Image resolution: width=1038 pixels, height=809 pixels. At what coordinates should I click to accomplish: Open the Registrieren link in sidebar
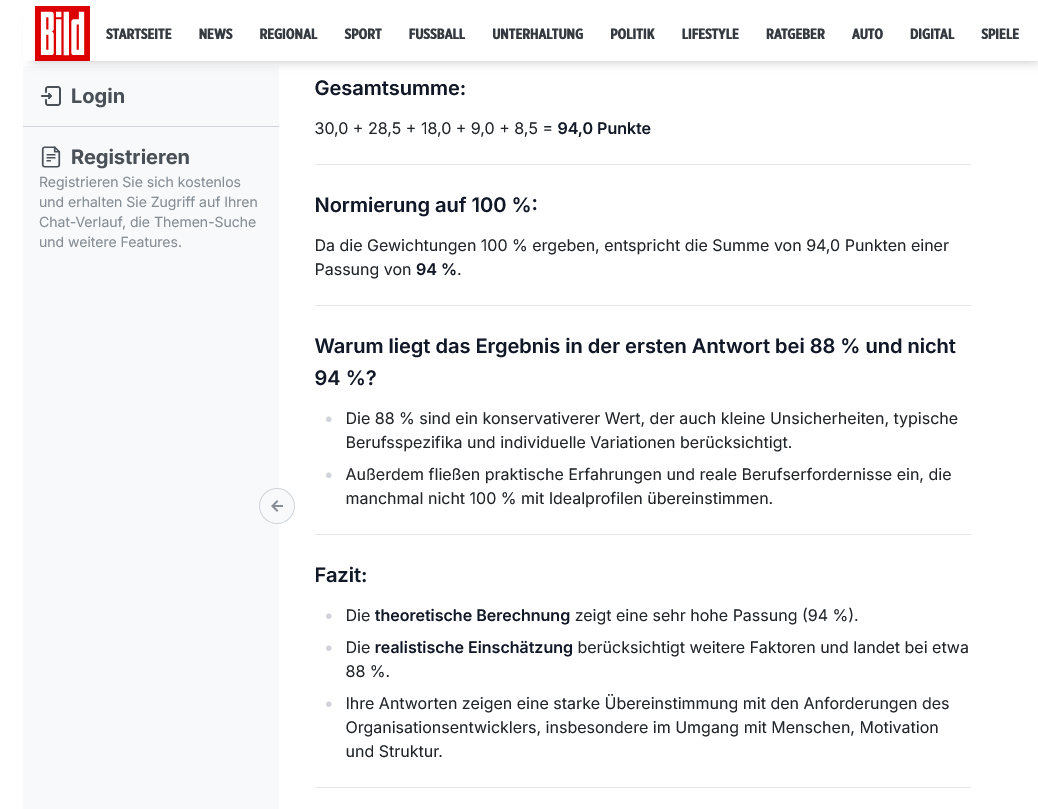tap(130, 157)
